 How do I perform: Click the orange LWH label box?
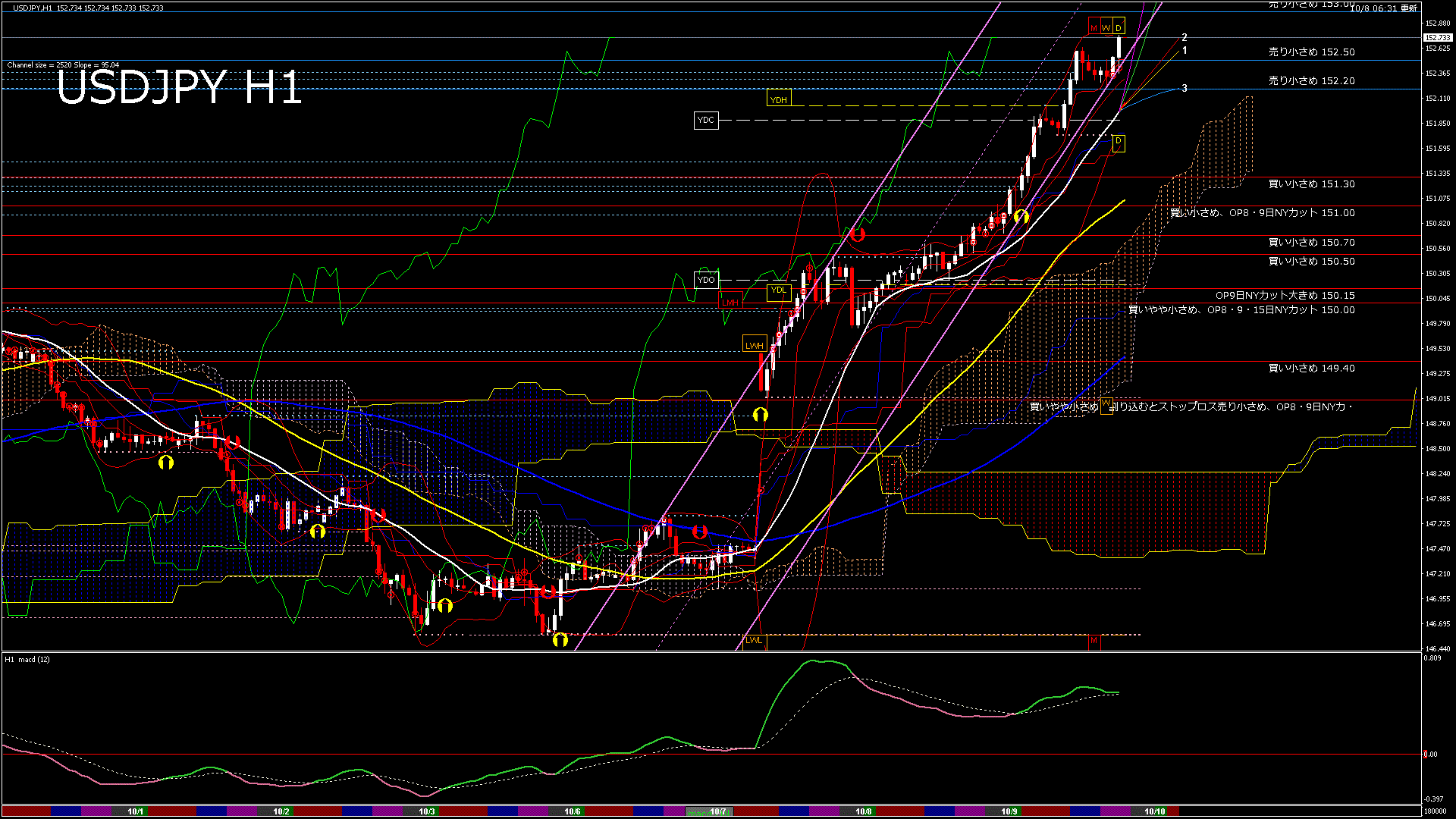tap(755, 345)
